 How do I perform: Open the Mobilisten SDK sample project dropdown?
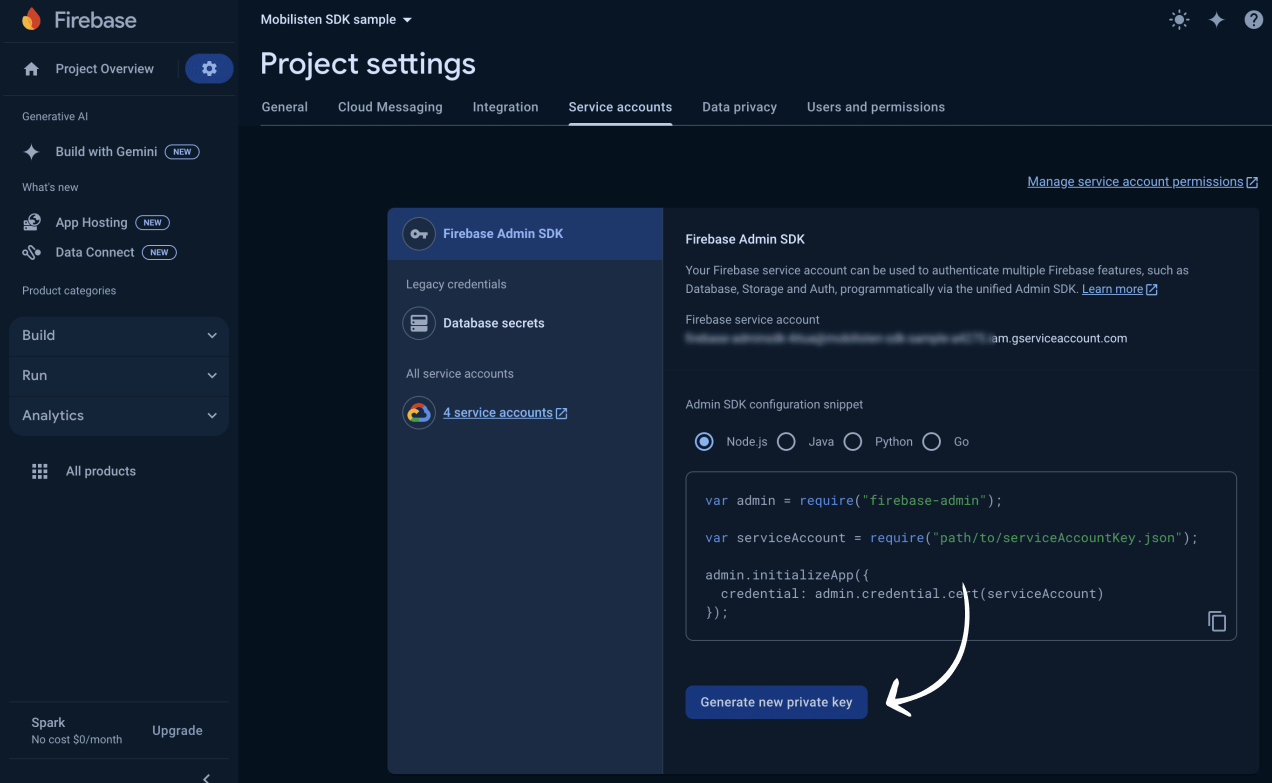tap(336, 20)
